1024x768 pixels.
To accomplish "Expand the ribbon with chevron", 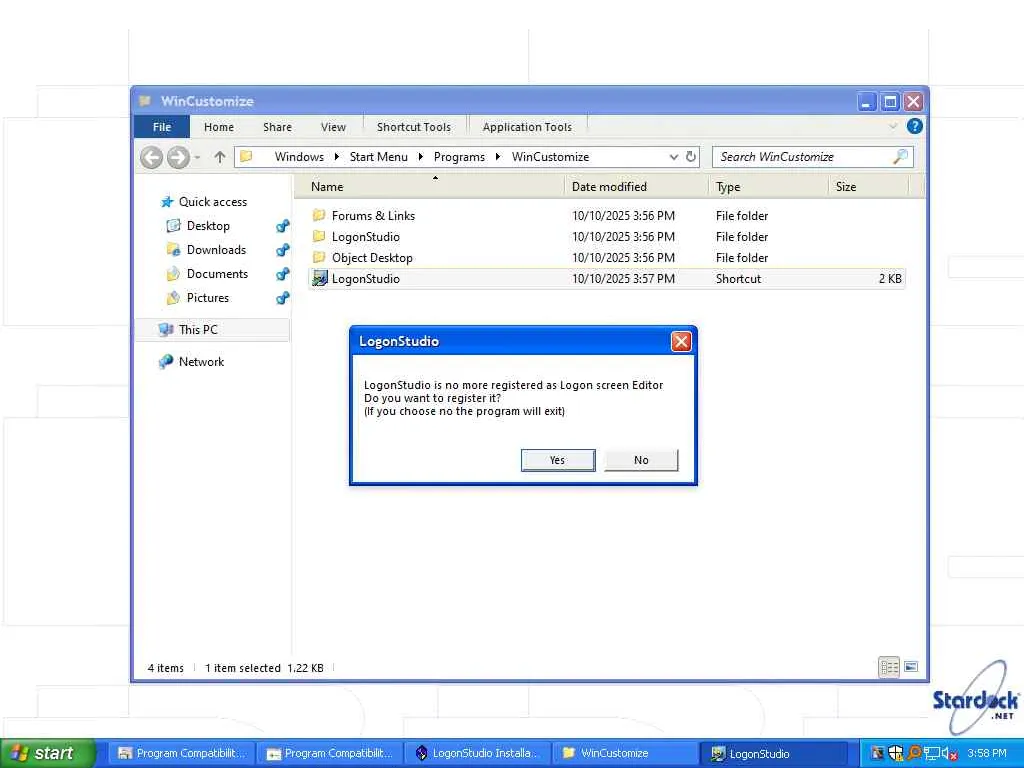I will click(893, 125).
